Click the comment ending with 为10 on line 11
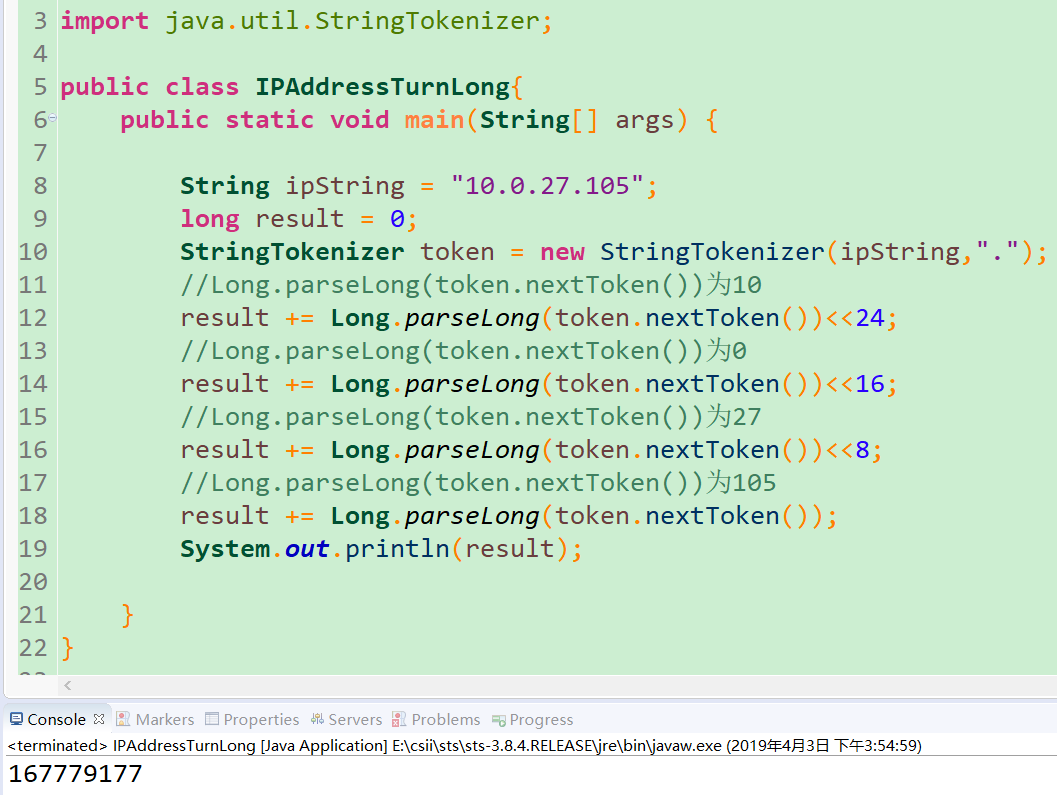The image size is (1057, 795). (x=471, y=285)
